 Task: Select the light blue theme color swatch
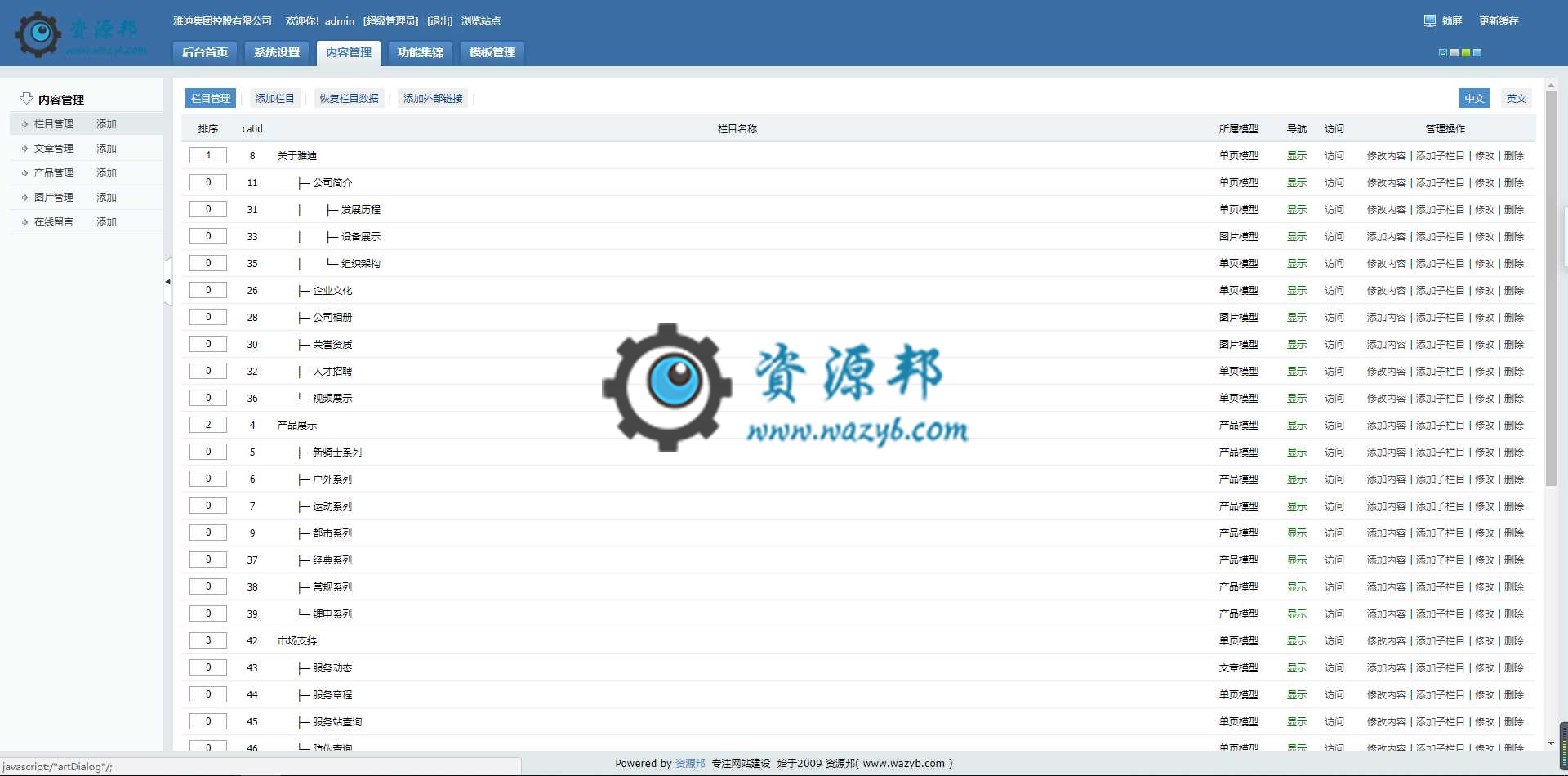[1477, 53]
